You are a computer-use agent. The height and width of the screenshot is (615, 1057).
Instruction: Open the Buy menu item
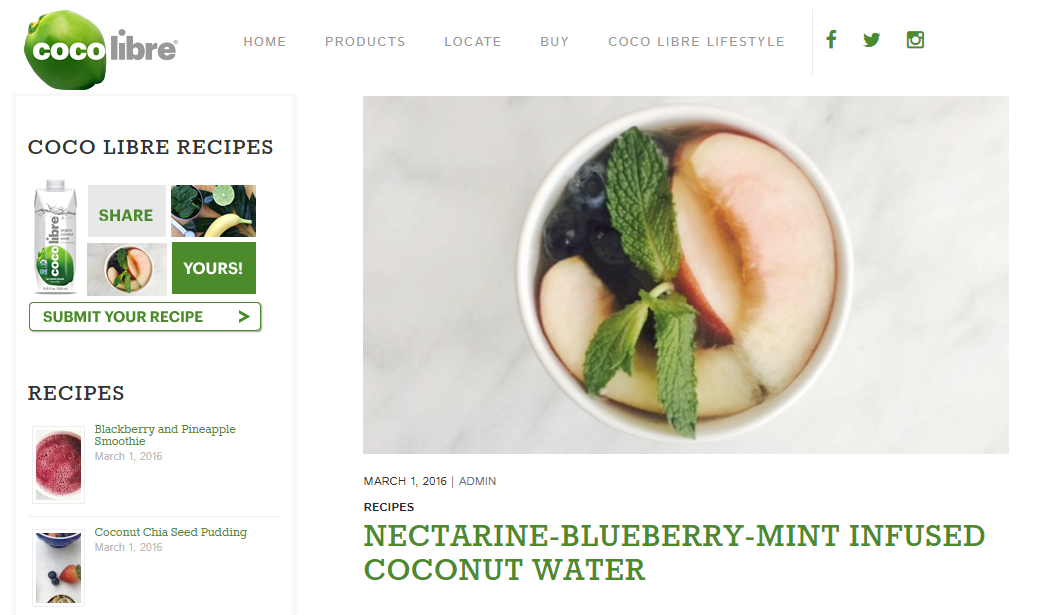click(x=555, y=42)
